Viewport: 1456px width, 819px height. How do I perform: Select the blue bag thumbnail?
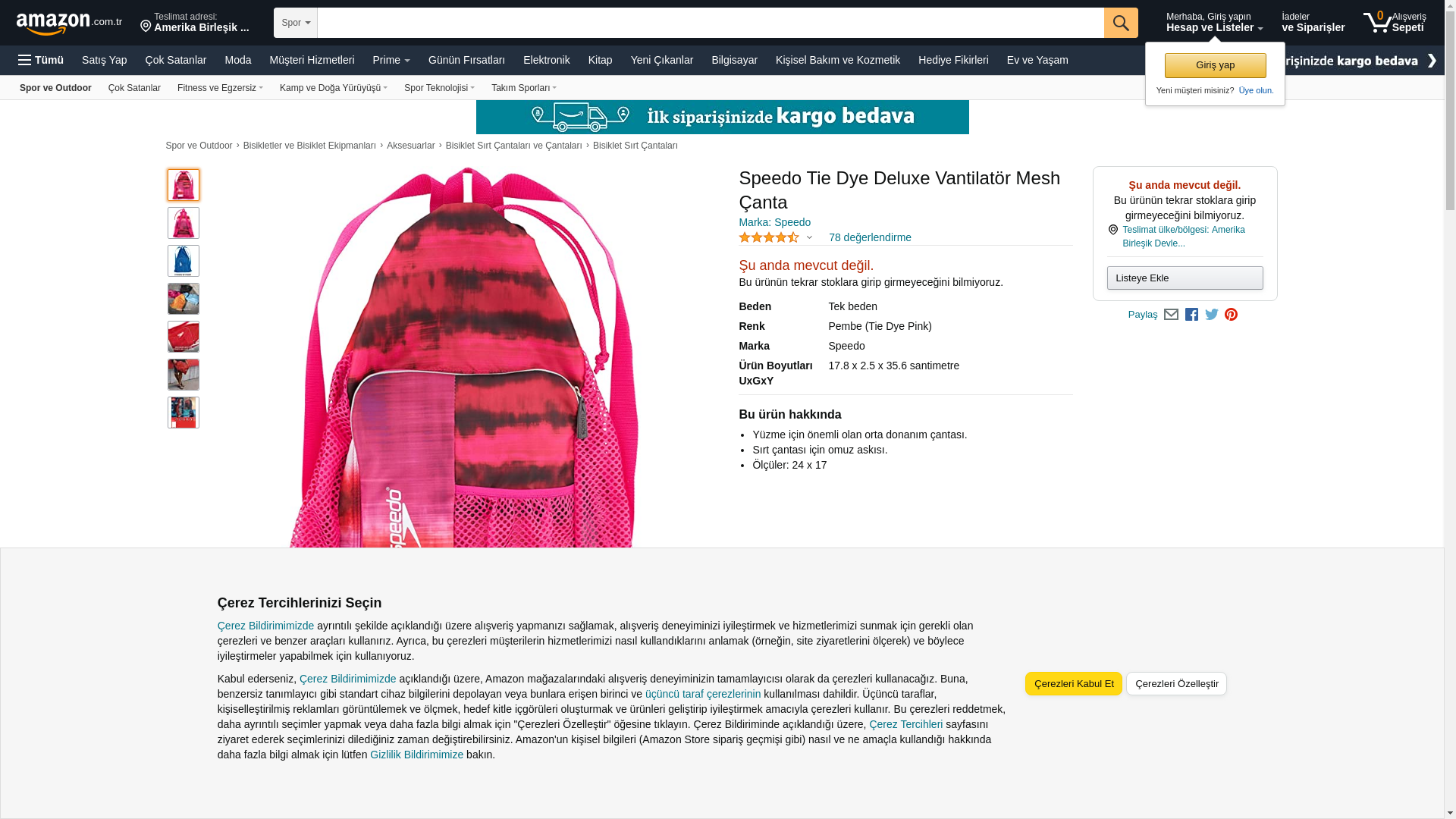[x=184, y=261]
